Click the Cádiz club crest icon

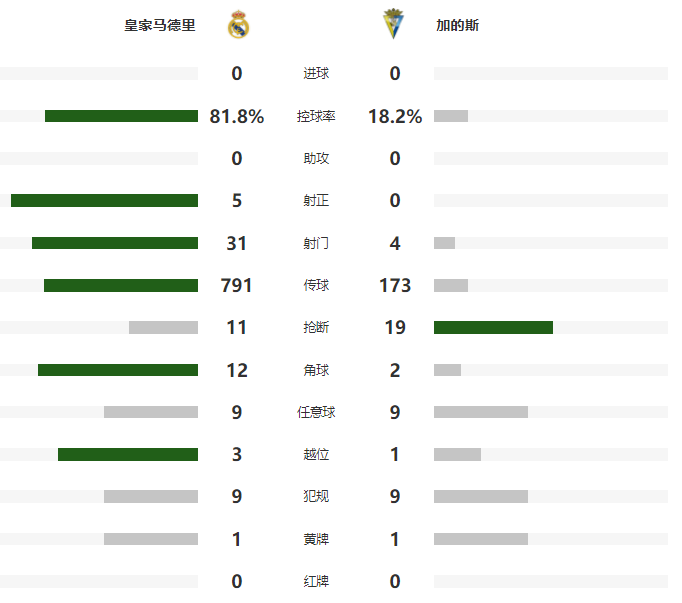pos(393,24)
